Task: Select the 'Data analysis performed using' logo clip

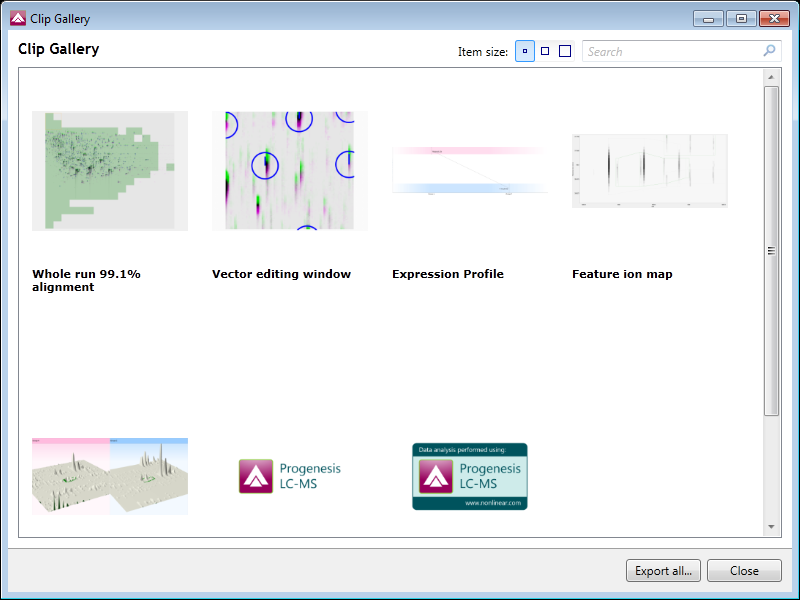Action: point(470,476)
